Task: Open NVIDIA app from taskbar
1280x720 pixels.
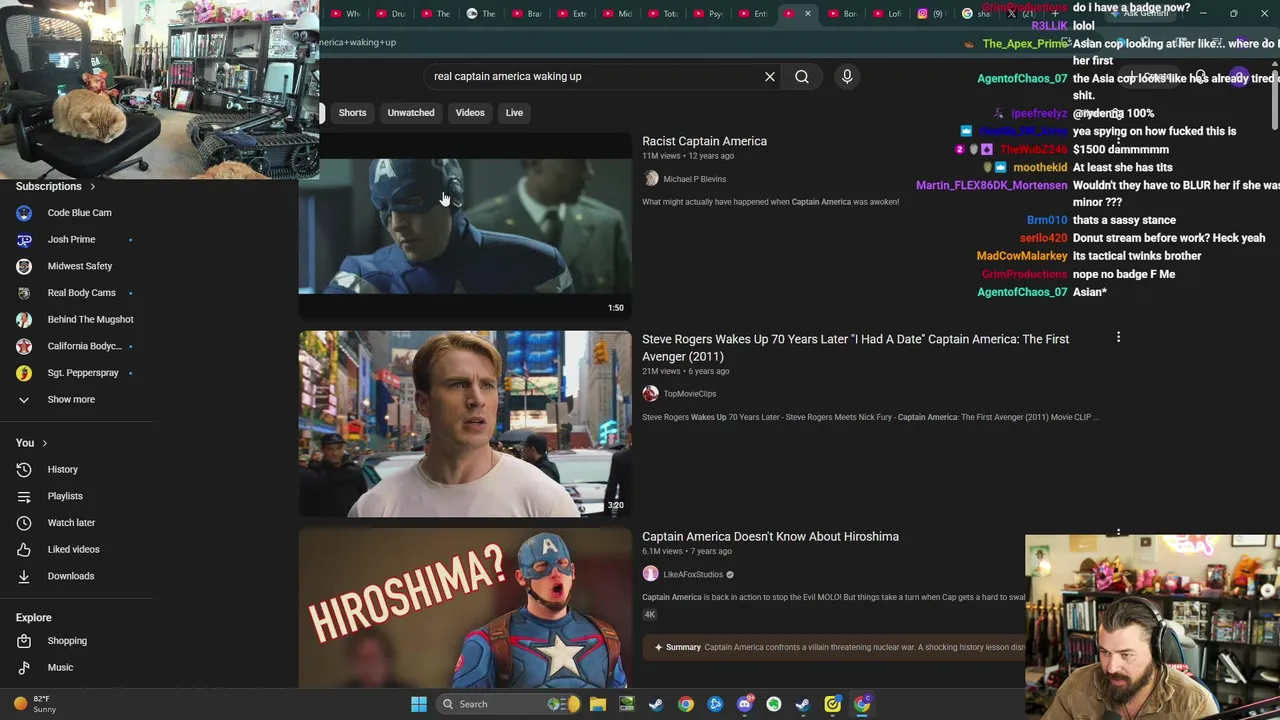Action: (627, 704)
